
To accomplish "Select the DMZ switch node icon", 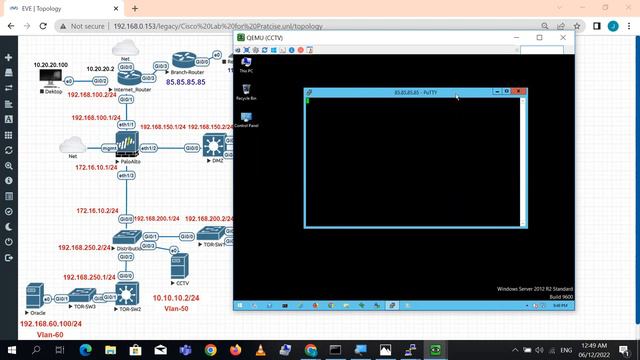I will (x=214, y=146).
